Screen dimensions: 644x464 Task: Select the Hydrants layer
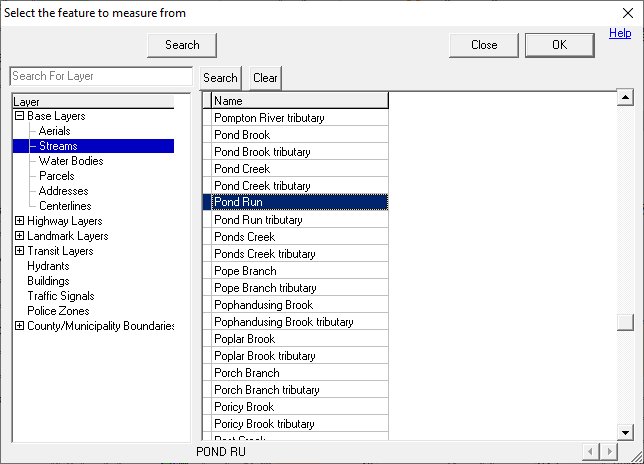(48, 266)
